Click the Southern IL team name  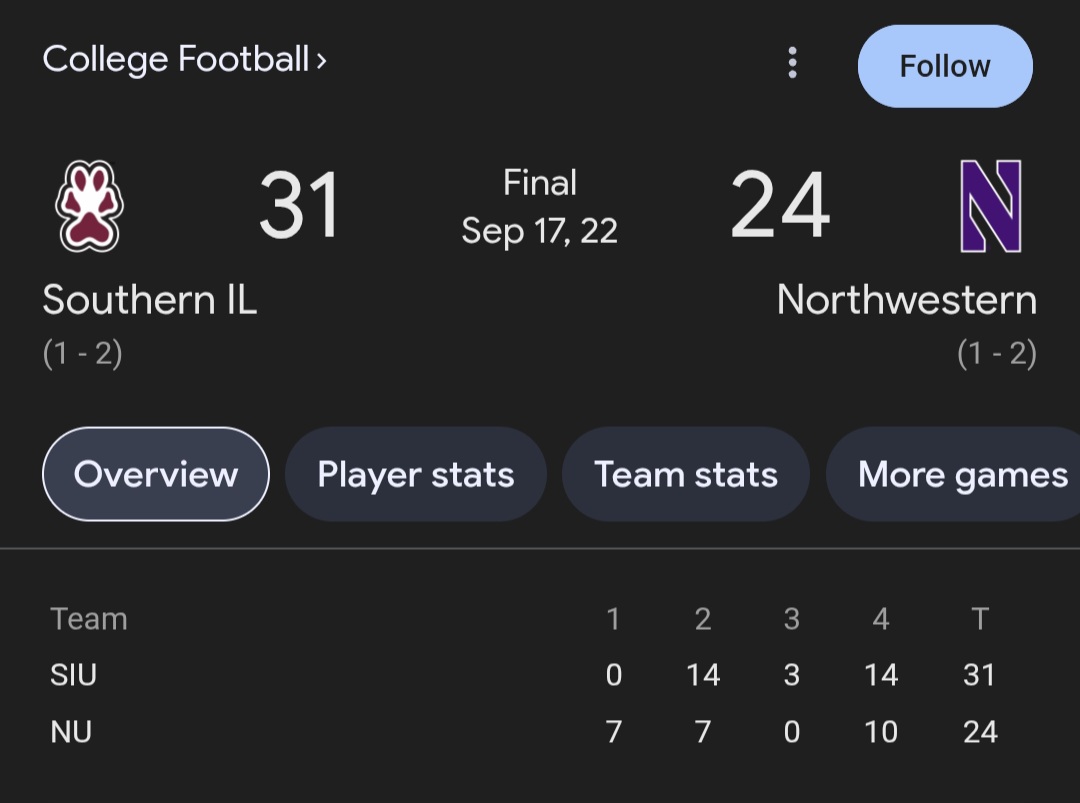149,300
